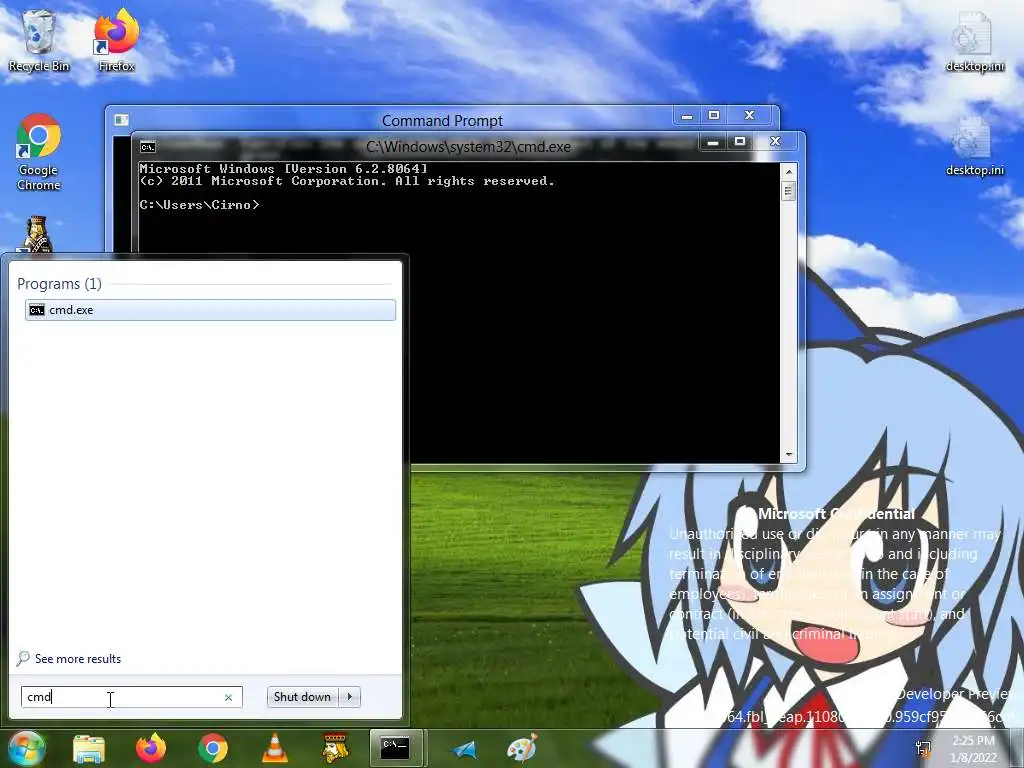Open cmd.exe window system menu icon

148,147
